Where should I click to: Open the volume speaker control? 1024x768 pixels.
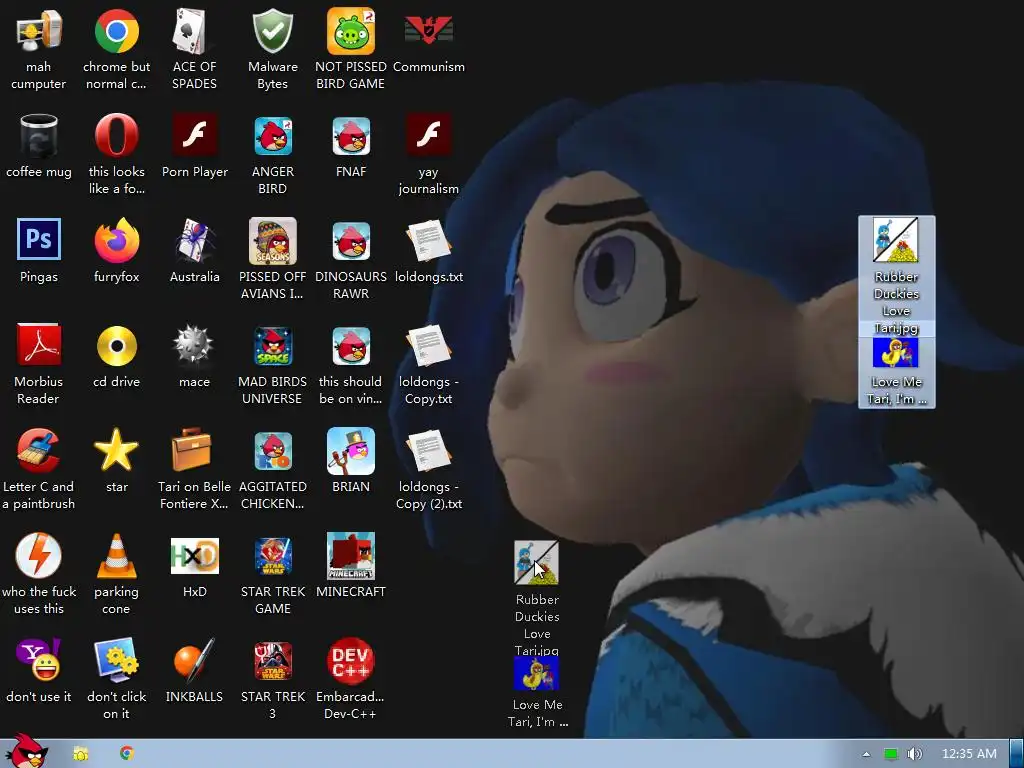[x=915, y=754]
